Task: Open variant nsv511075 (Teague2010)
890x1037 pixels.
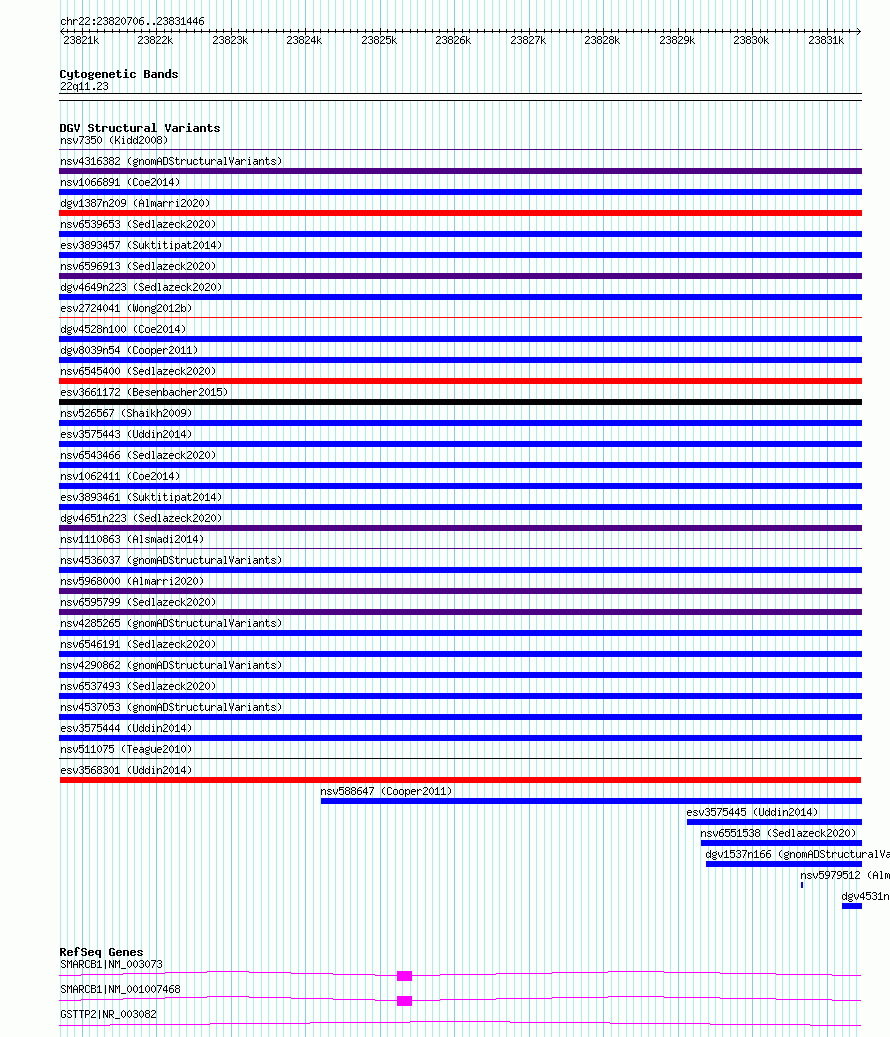Action: coord(126,749)
